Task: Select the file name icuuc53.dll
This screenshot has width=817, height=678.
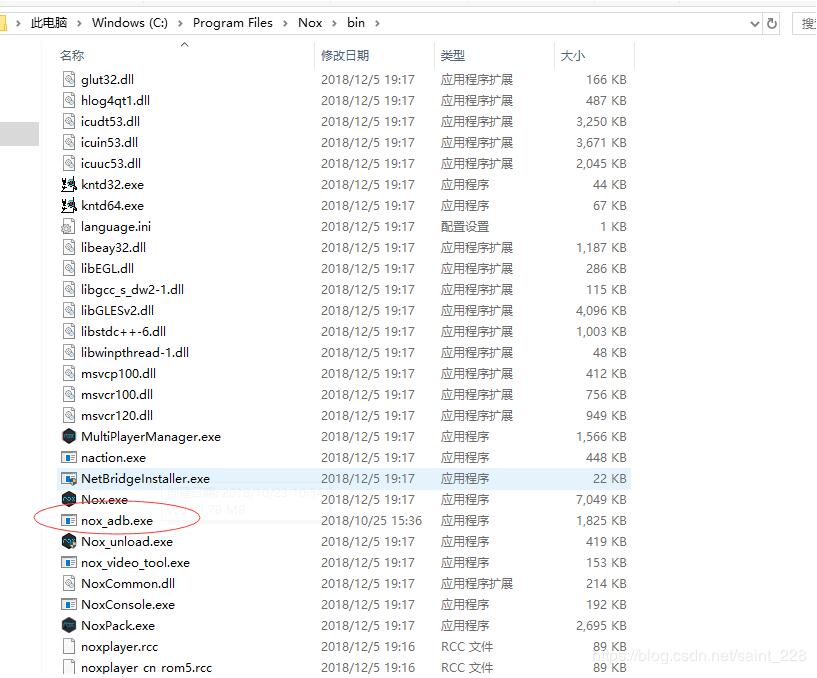Action: [111, 164]
